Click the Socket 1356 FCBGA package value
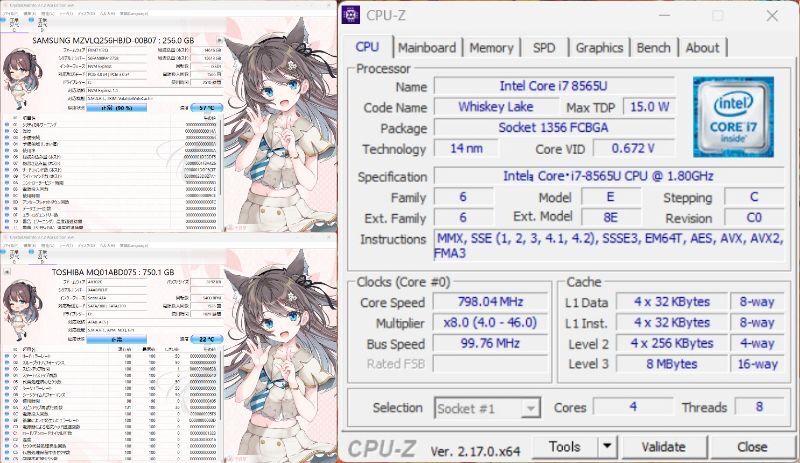The height and width of the screenshot is (463, 800). point(554,128)
